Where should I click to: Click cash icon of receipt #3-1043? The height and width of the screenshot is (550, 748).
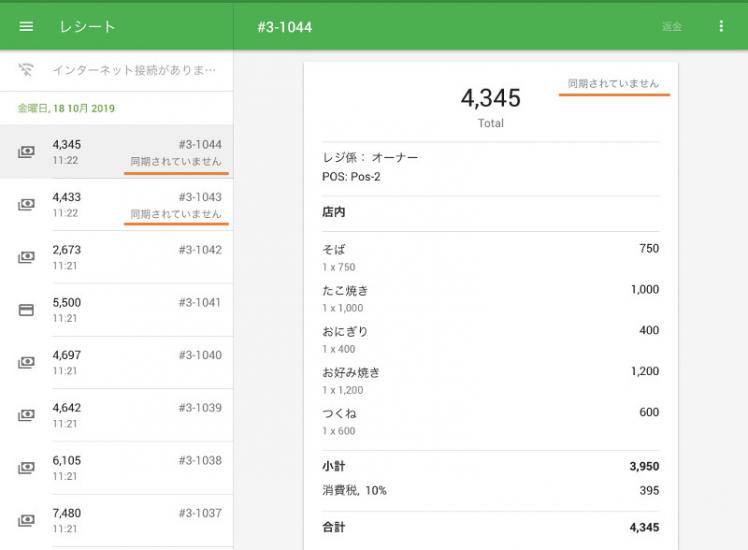click(x=26, y=205)
